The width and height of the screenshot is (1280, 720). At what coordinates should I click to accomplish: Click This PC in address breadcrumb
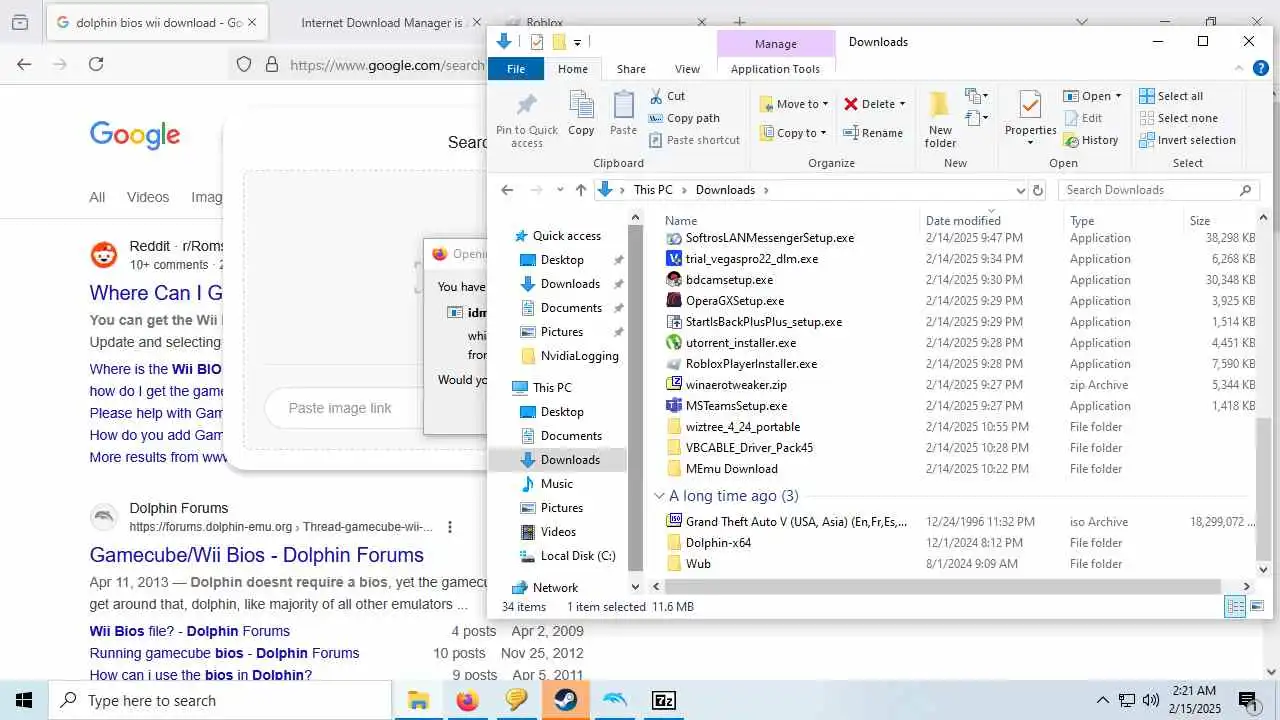pyautogui.click(x=653, y=190)
